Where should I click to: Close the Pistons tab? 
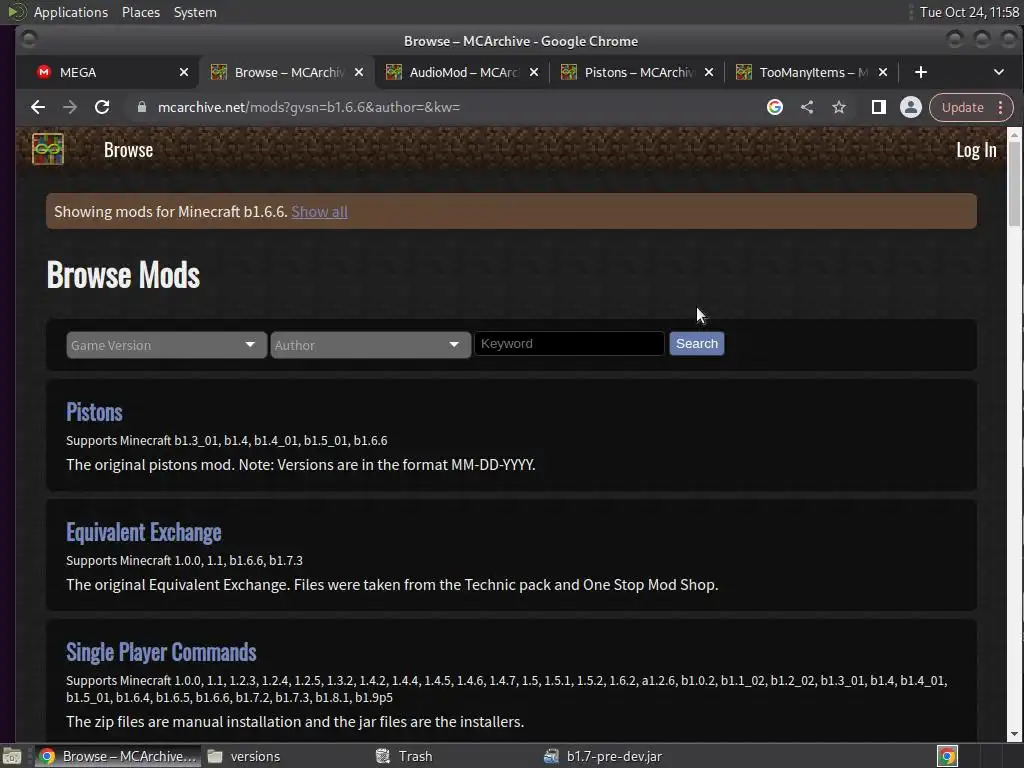click(709, 72)
